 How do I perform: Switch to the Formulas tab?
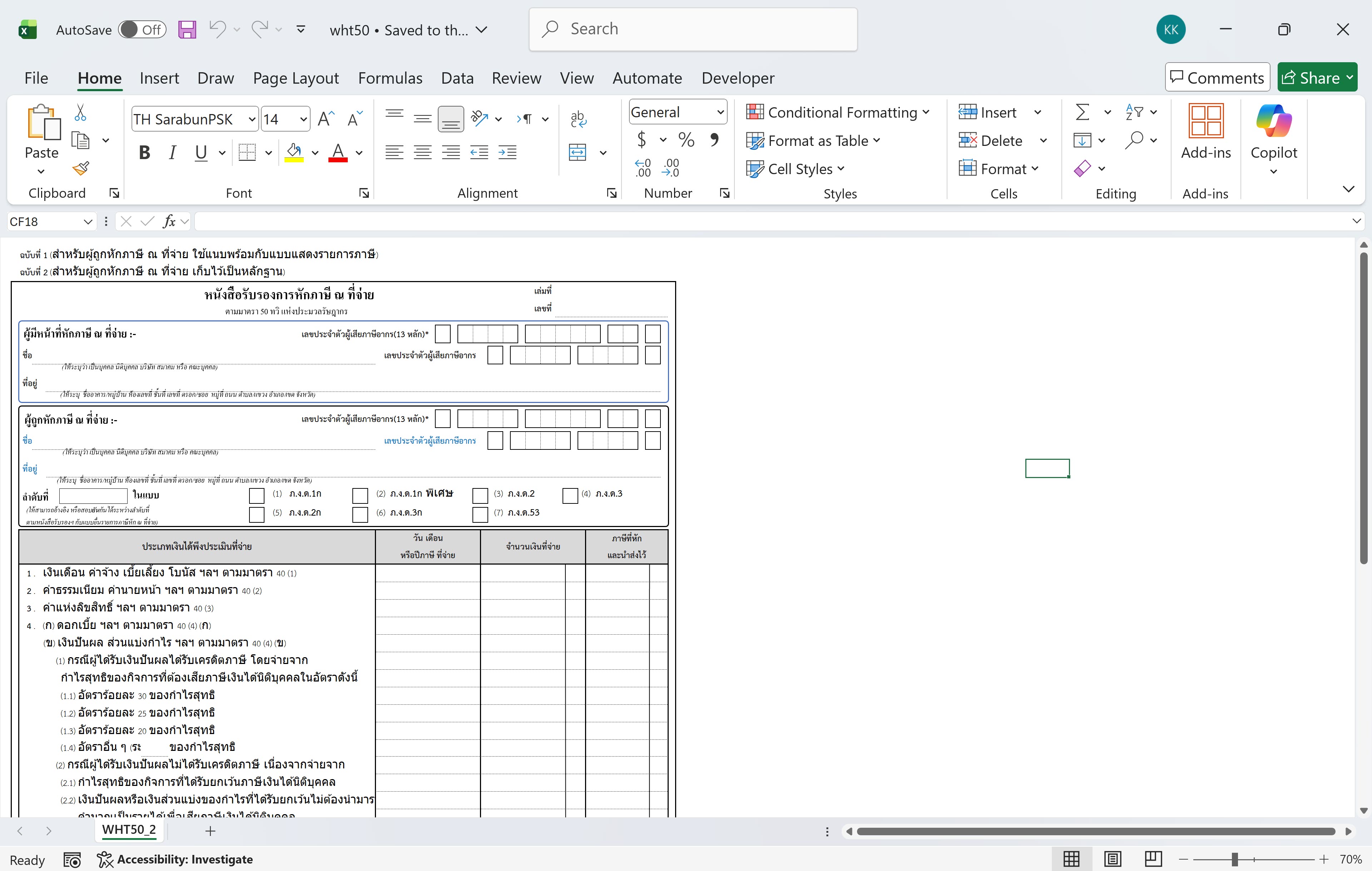click(390, 78)
